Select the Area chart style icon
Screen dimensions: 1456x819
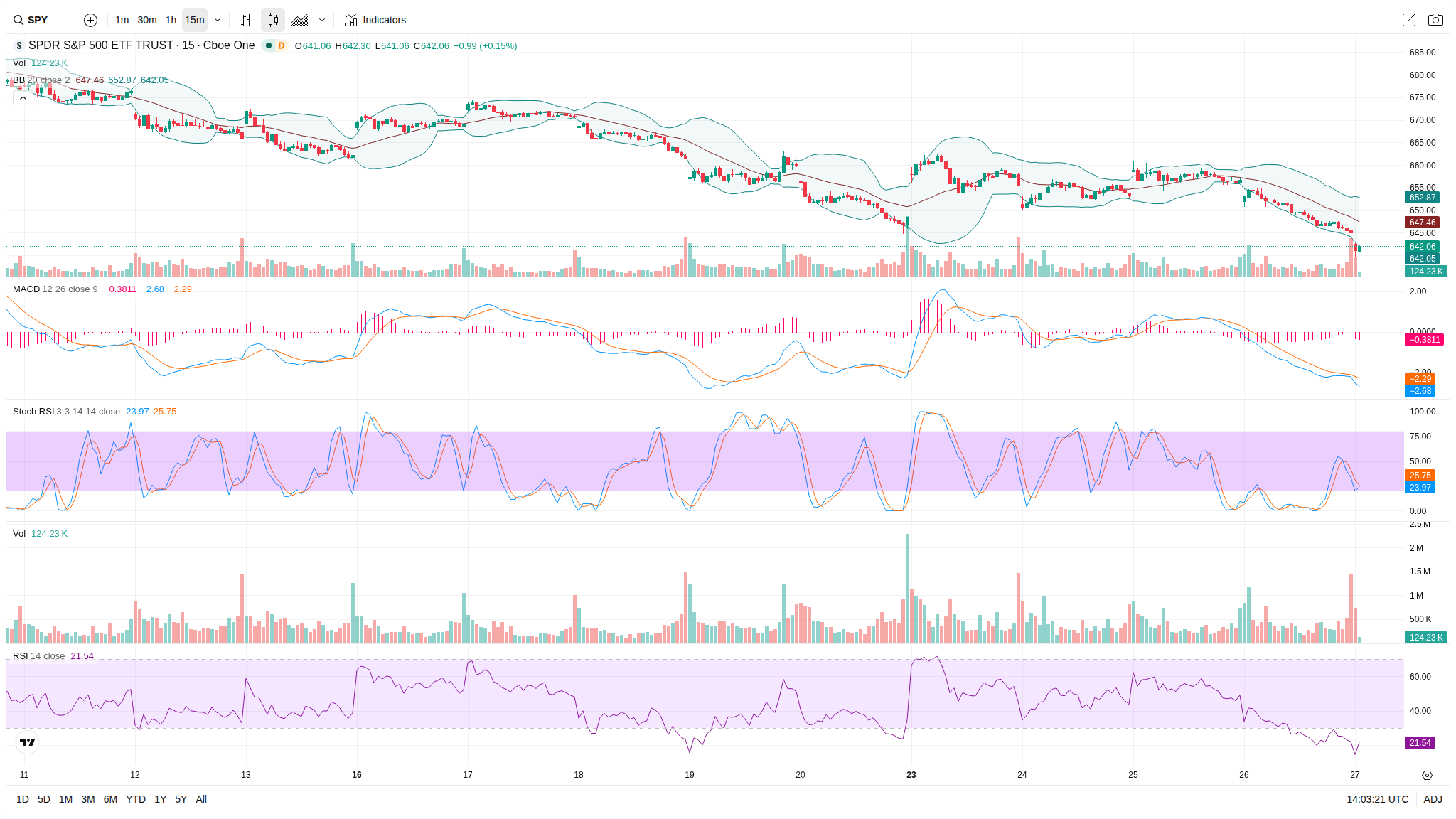(300, 20)
